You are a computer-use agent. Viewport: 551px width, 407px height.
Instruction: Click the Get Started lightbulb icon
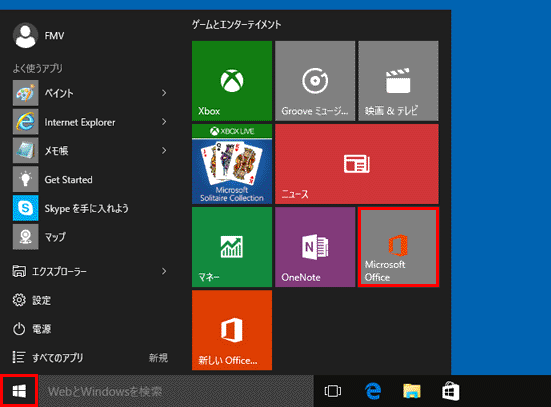26,179
